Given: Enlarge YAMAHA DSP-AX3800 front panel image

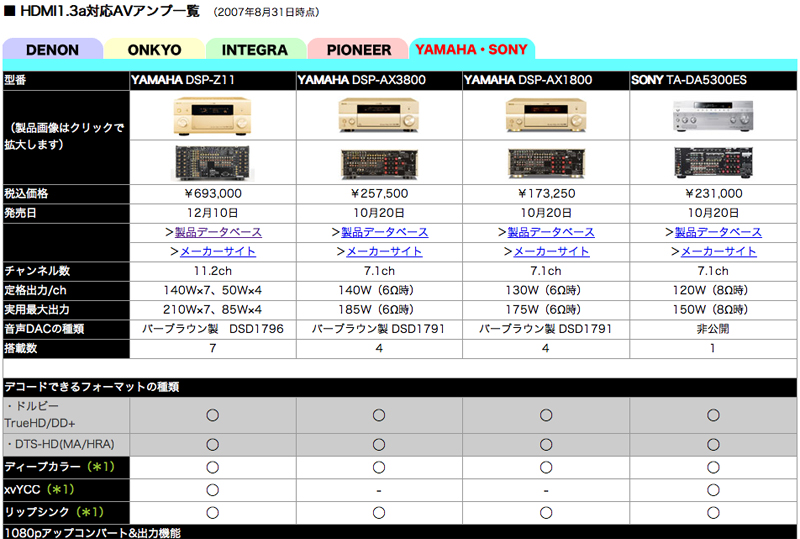Looking at the screenshot, I should 379,115.
